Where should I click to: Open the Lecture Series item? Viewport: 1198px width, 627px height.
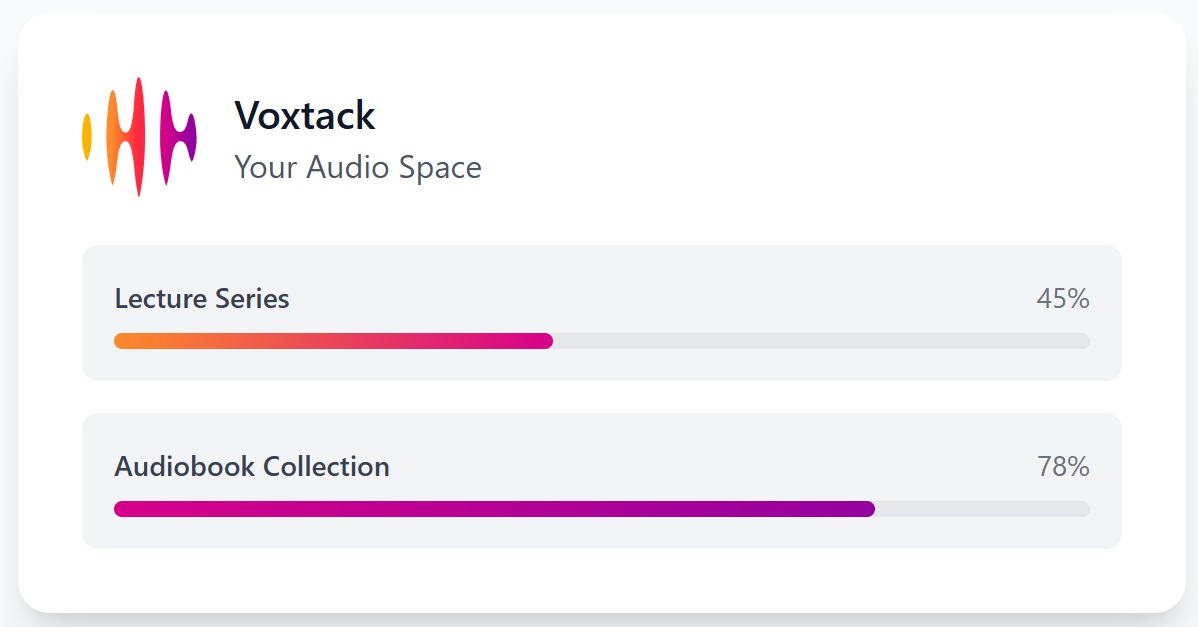click(202, 298)
